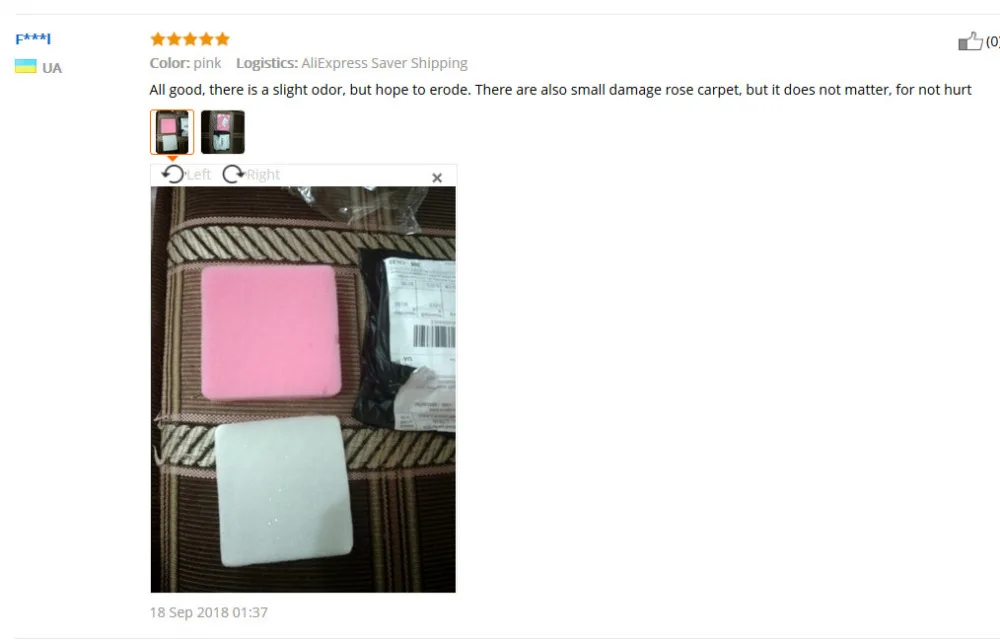Click the helpful vote count (0)
The height and width of the screenshot is (641, 1000).
click(x=992, y=42)
